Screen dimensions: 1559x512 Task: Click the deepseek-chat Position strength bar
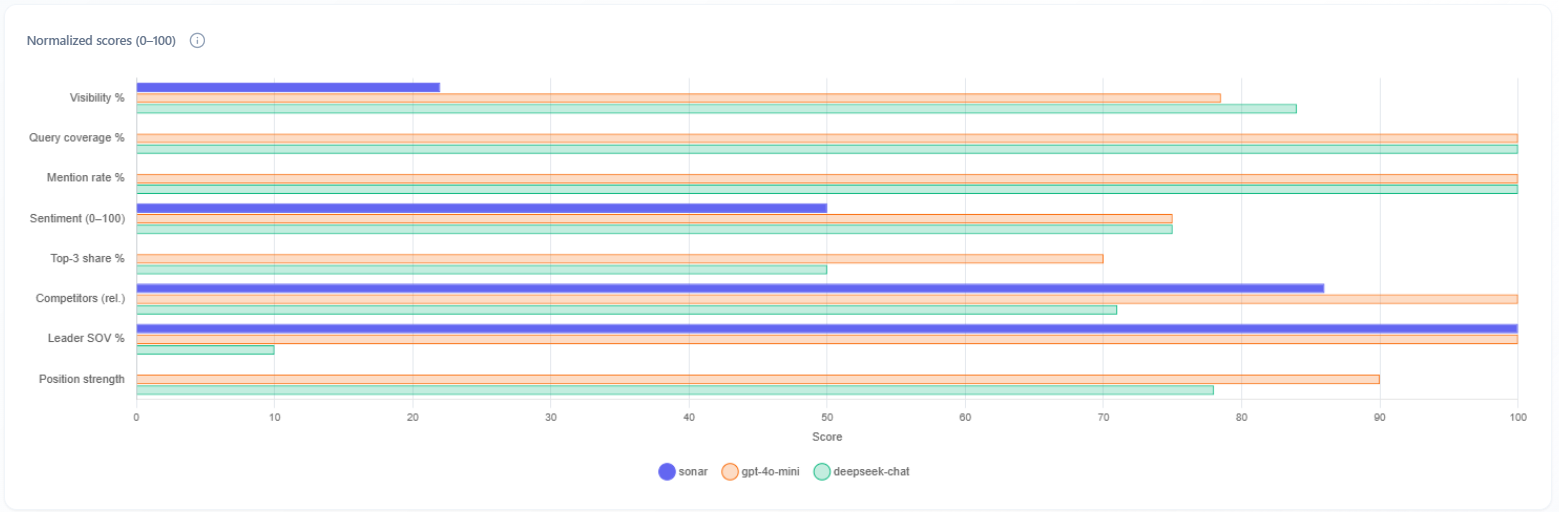pos(674,390)
